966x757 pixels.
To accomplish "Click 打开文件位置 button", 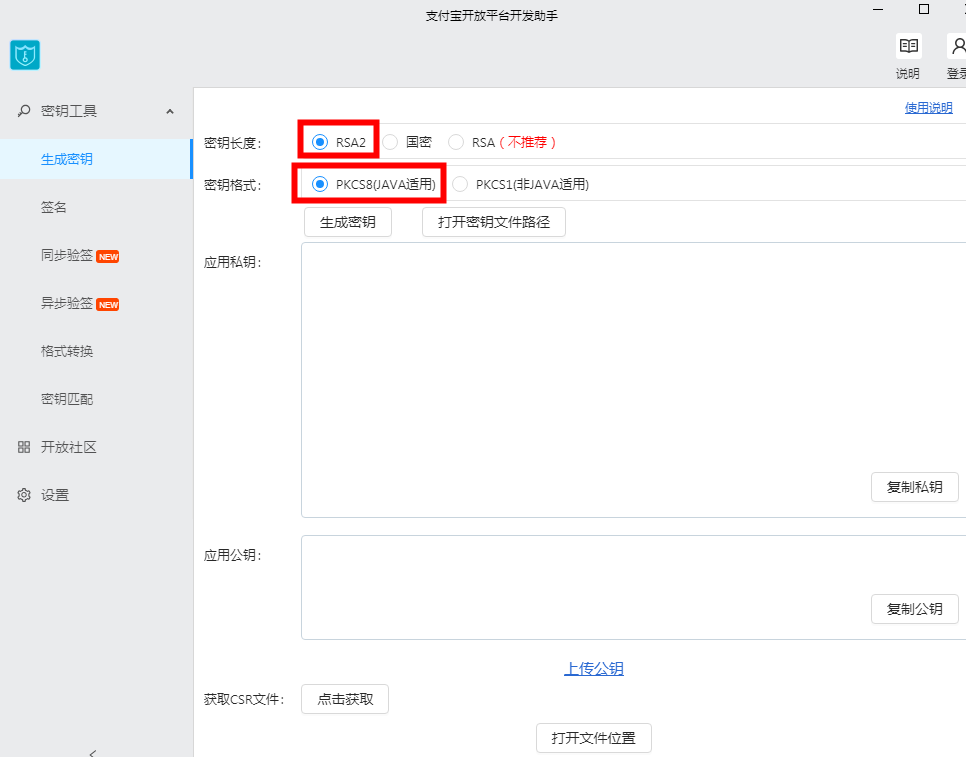I will click(x=593, y=738).
